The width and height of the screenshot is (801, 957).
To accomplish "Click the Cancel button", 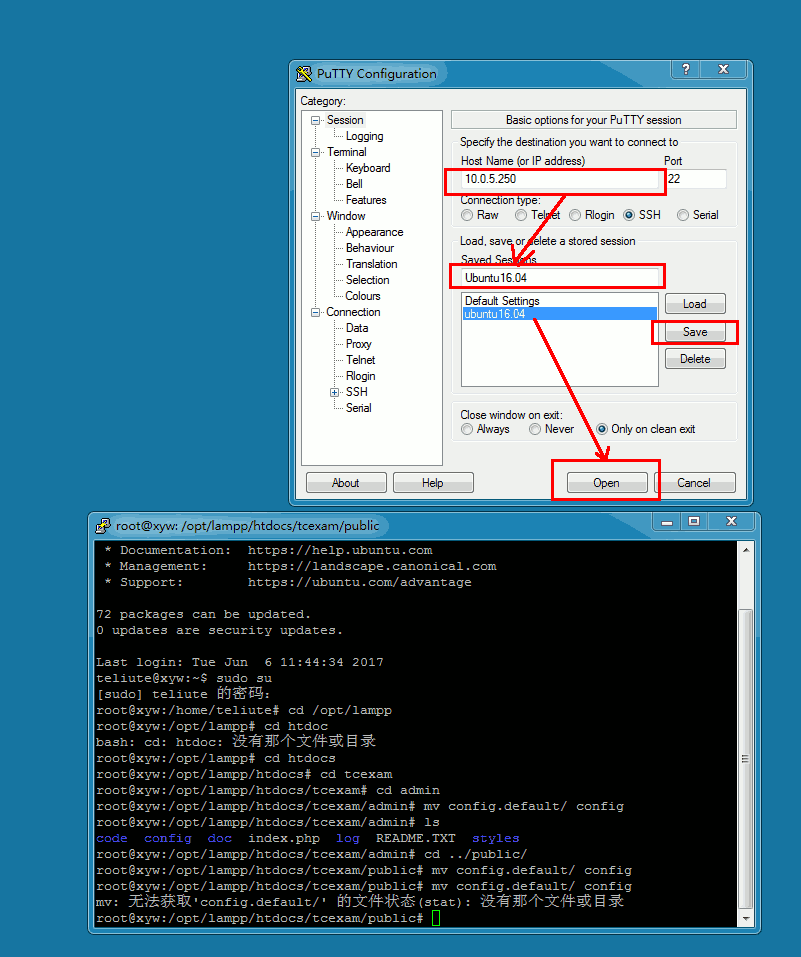I will click(x=694, y=483).
